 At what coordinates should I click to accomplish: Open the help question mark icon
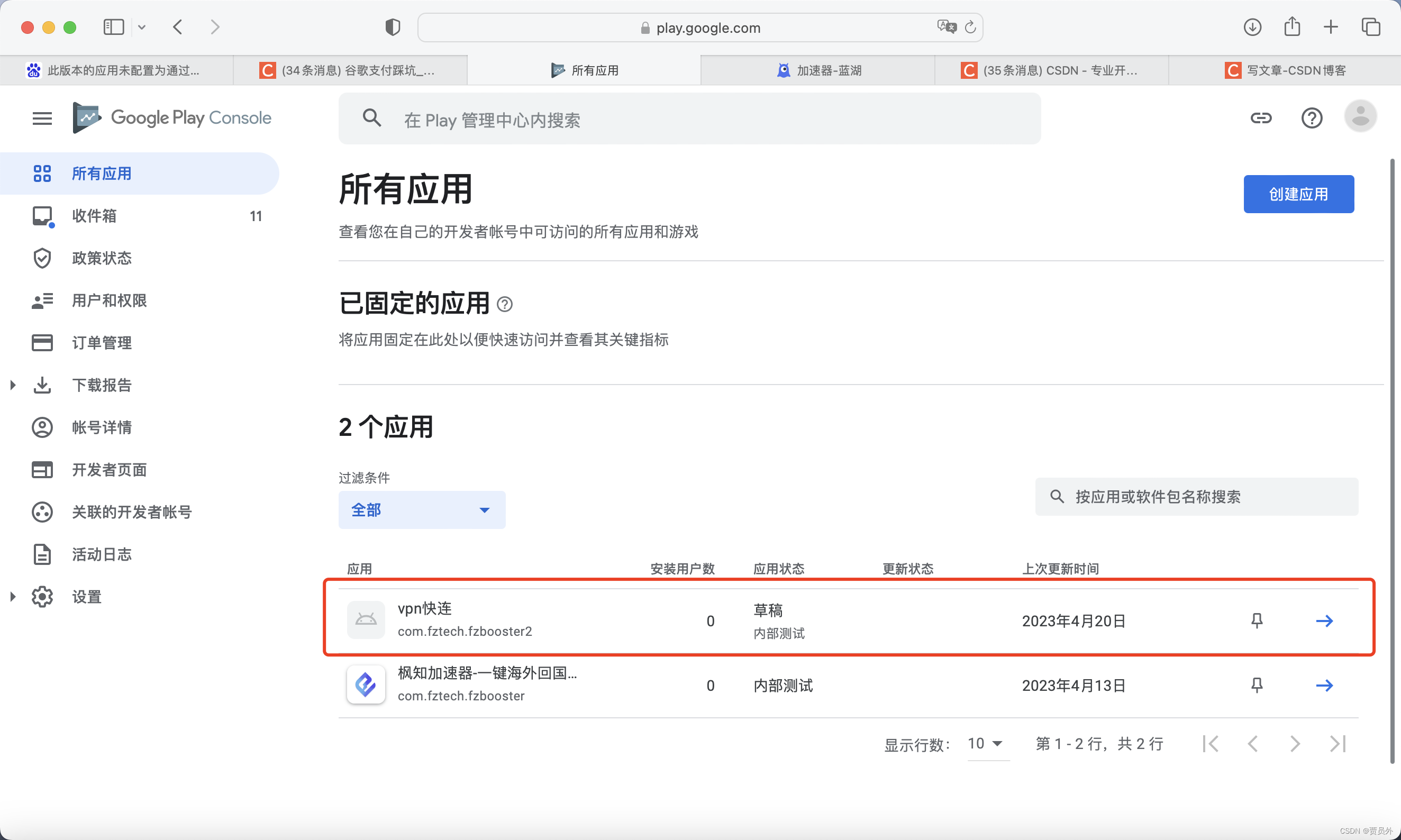tap(1312, 118)
